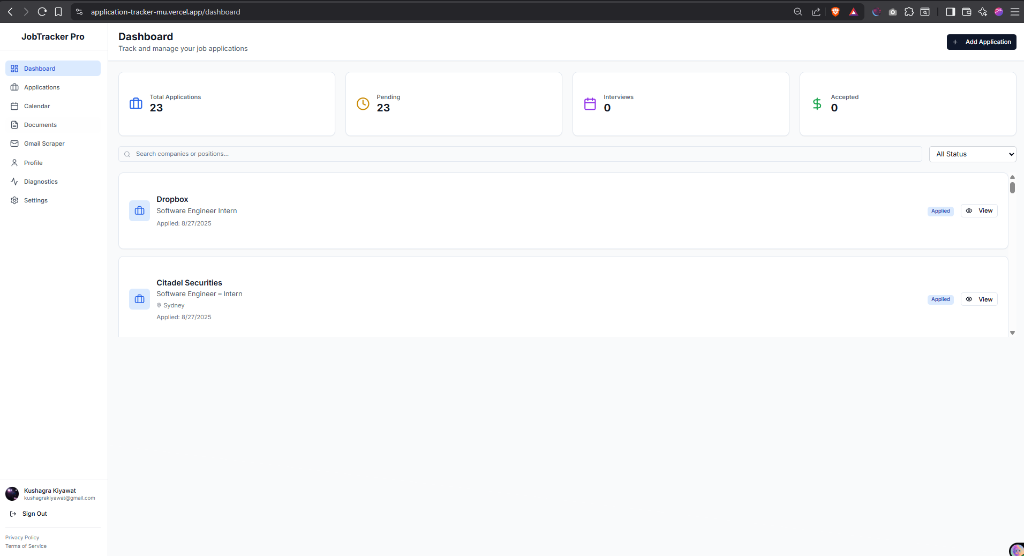Click the Dropbox company name
The image size is (1024, 556).
[172, 199]
